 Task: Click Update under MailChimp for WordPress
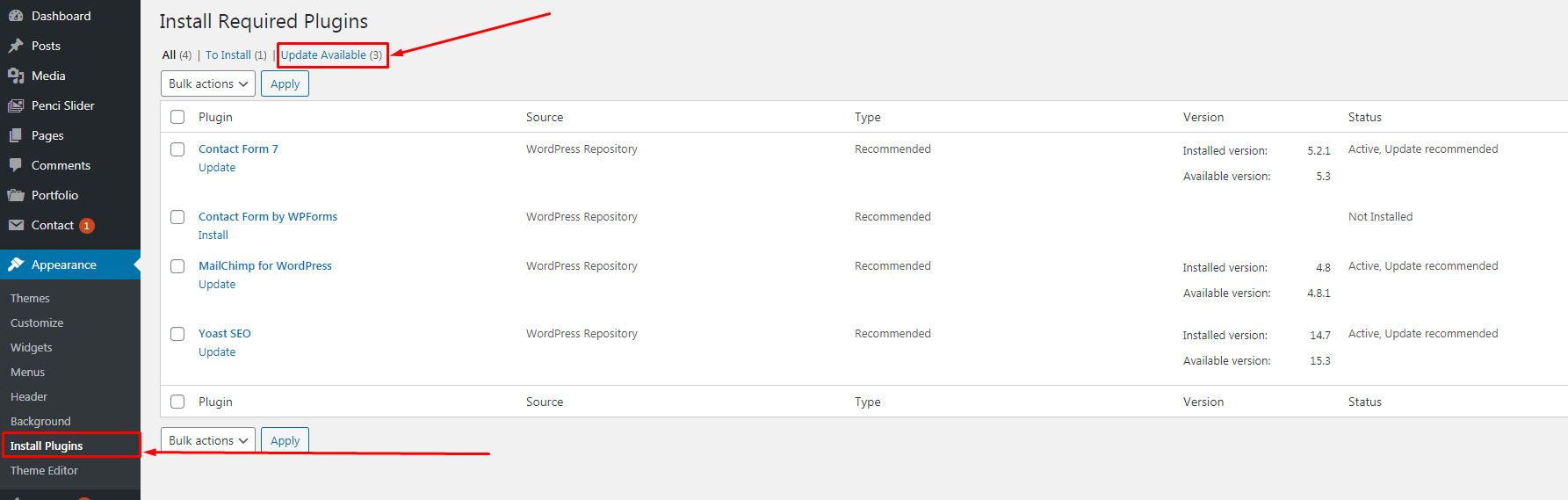217,284
